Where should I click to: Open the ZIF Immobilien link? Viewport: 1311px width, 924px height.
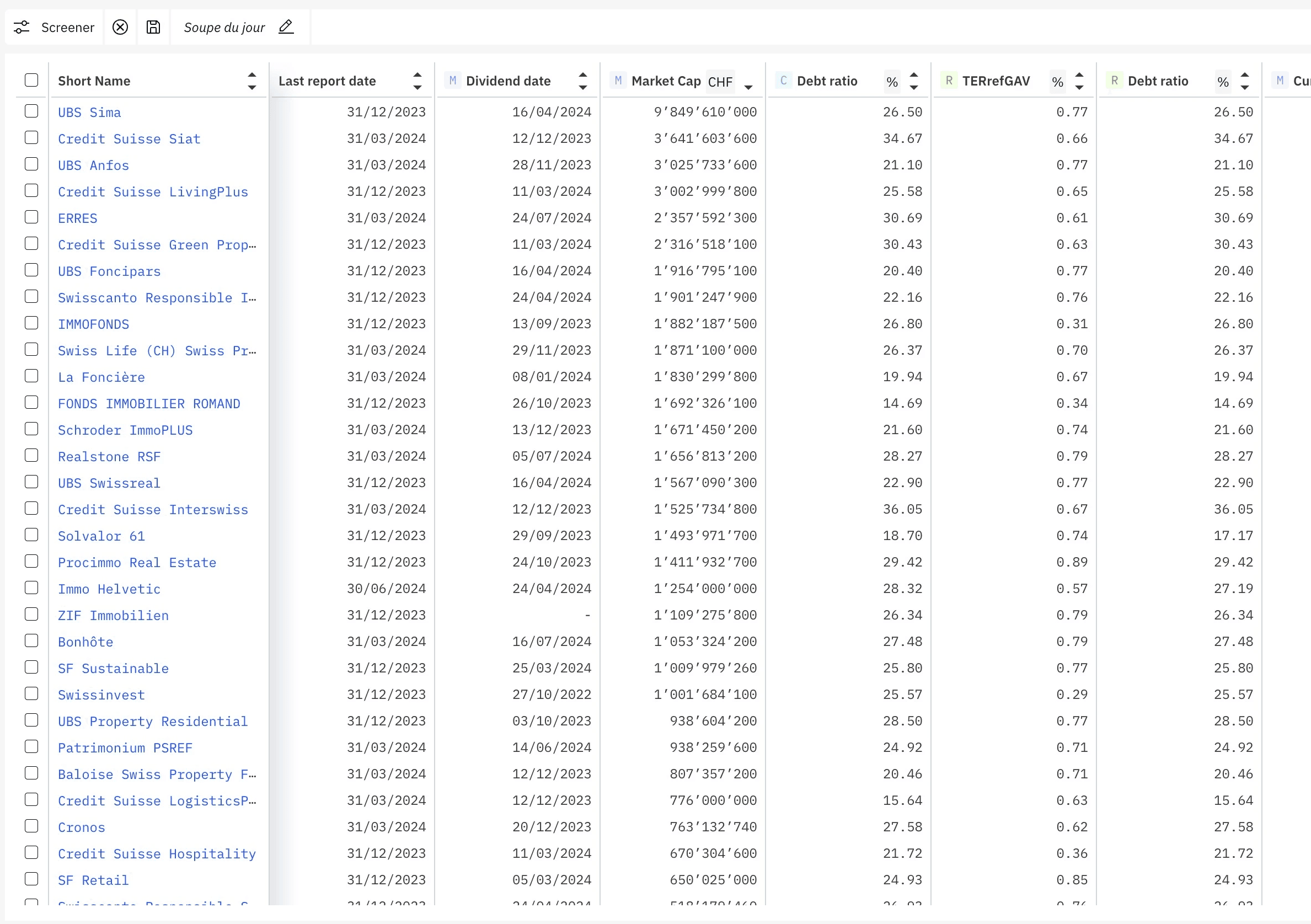[114, 616]
